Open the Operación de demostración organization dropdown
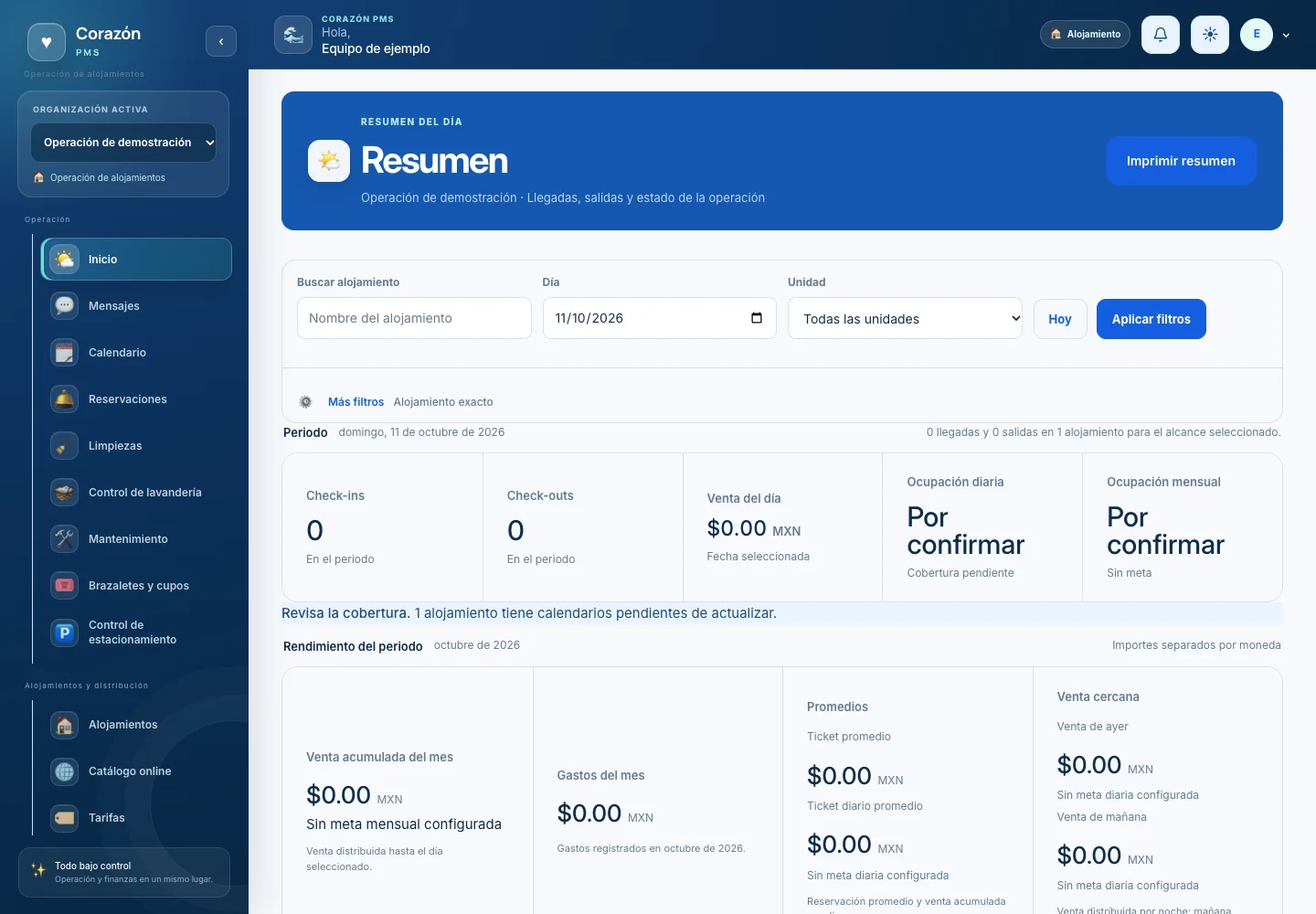 123,143
